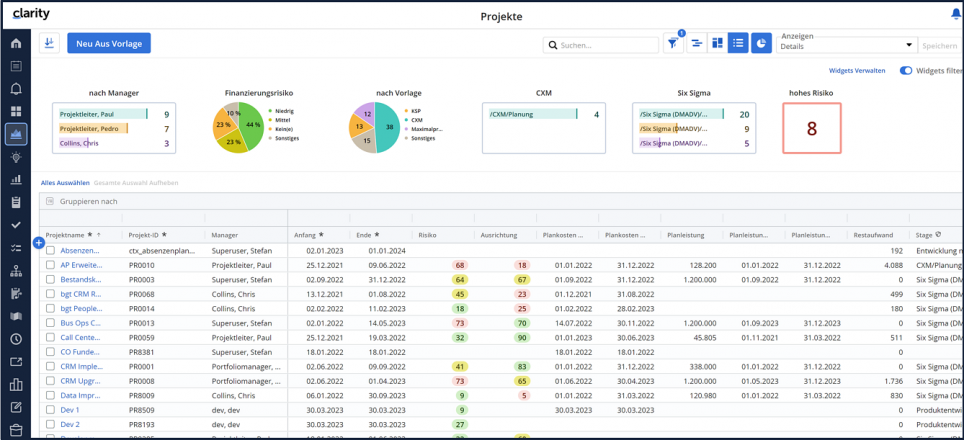Image resolution: width=964 pixels, height=440 pixels.
Task: Open the clipboard sidebar icon
Action: (16, 202)
